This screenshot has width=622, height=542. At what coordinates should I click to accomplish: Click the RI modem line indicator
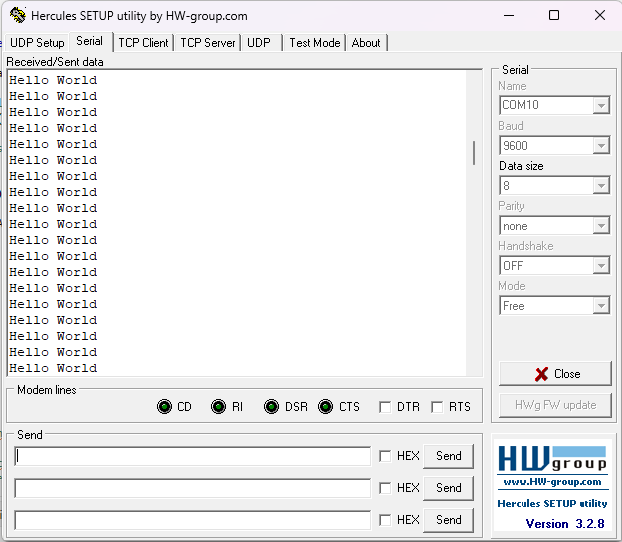(x=218, y=407)
